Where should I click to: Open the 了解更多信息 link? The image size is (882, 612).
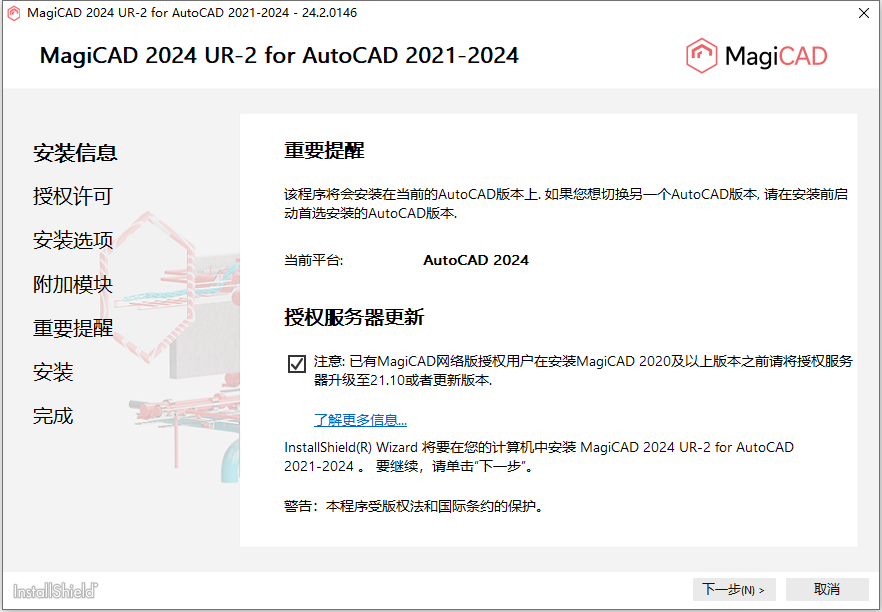tap(360, 420)
